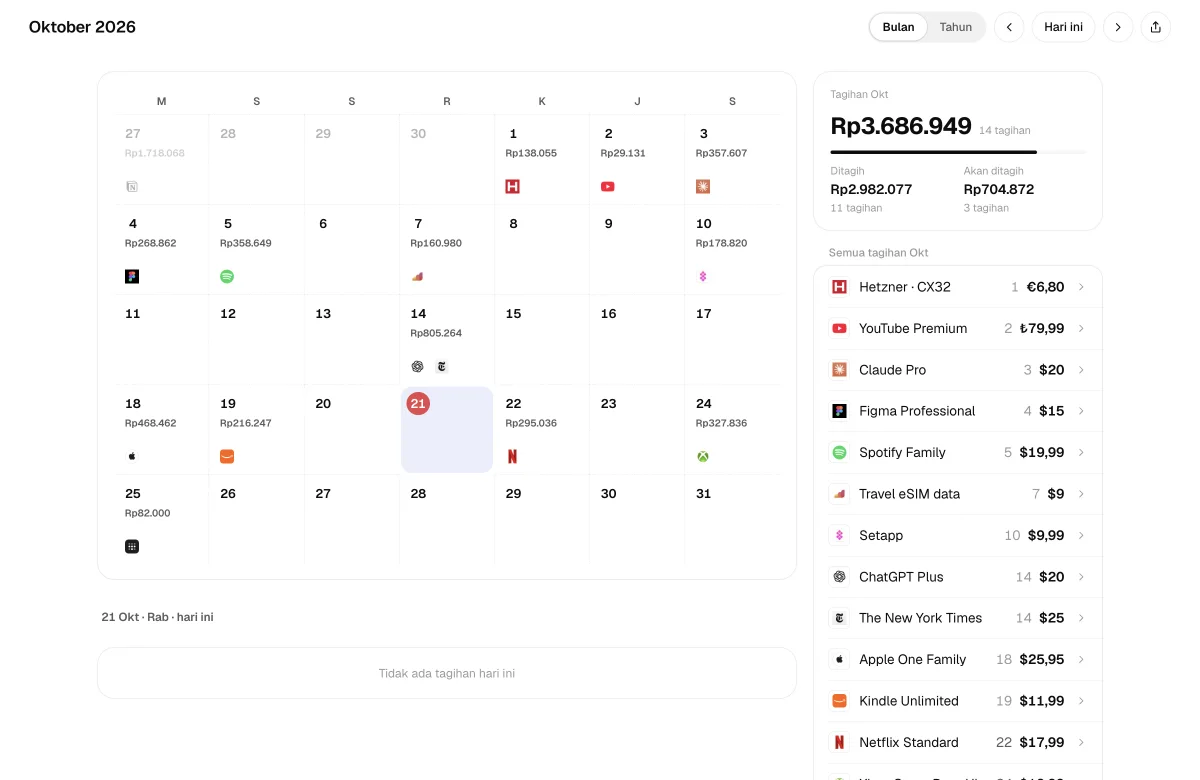Viewport: 1200px width, 780px height.
Task: Click Rp805.264 on October 14
Action: [x=436, y=333]
